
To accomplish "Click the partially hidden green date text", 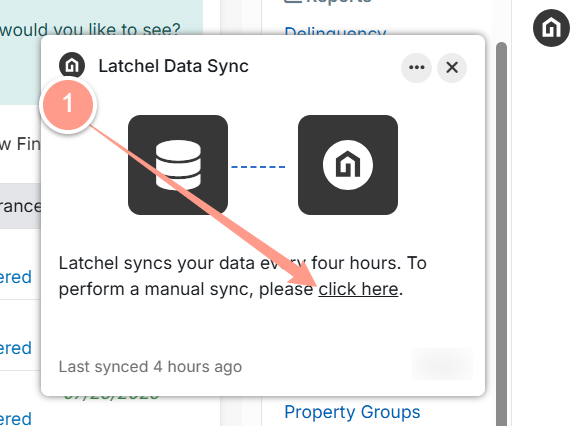I will pyautogui.click(x=112, y=396).
